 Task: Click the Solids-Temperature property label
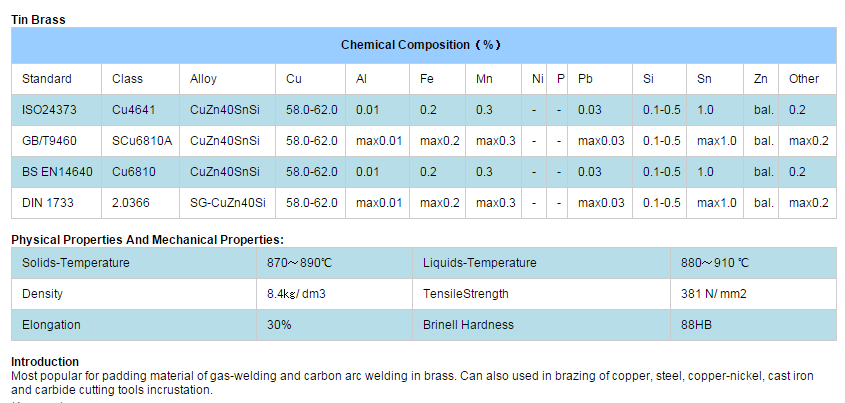(x=76, y=263)
